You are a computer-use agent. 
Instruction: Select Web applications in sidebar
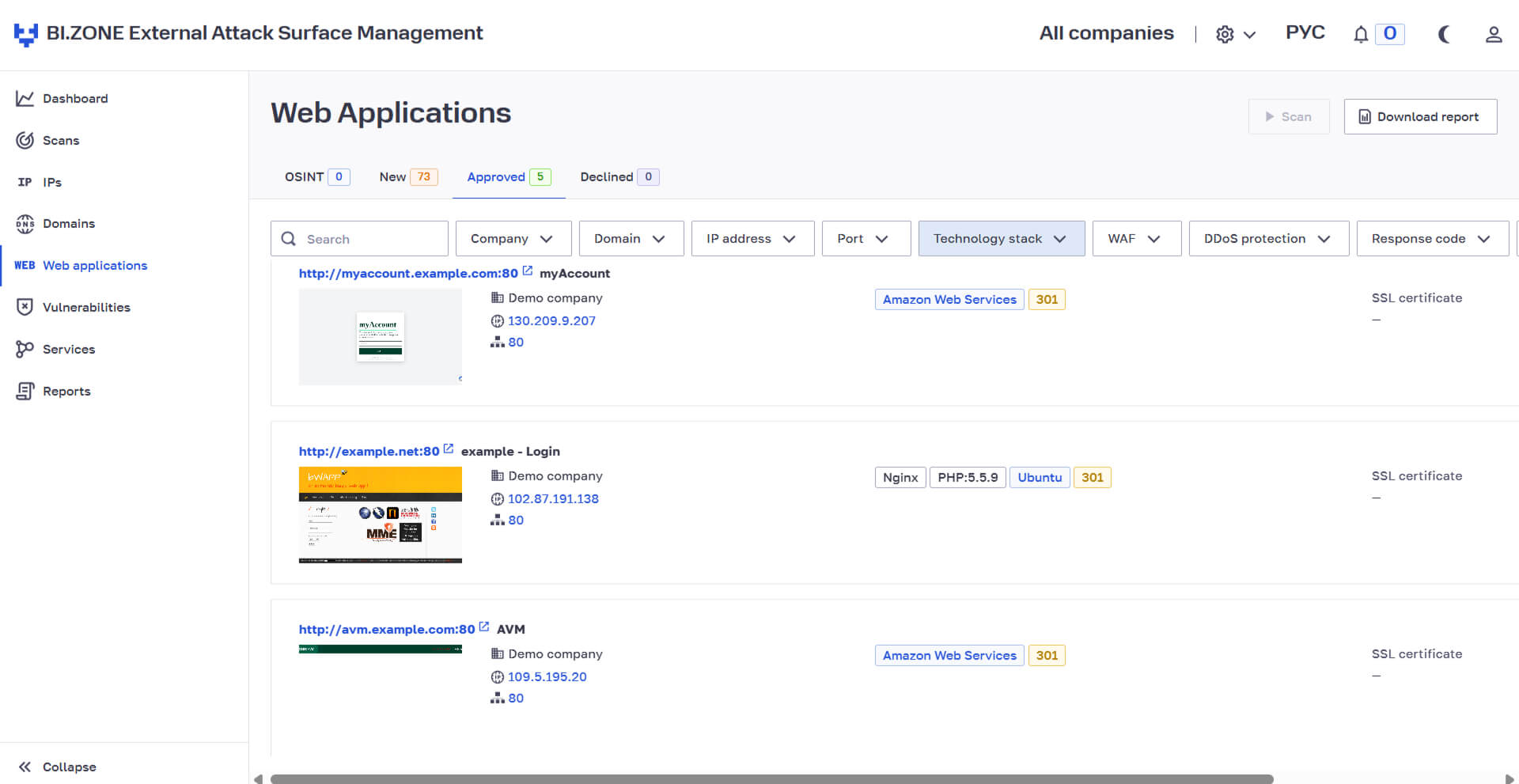pyautogui.click(x=81, y=266)
